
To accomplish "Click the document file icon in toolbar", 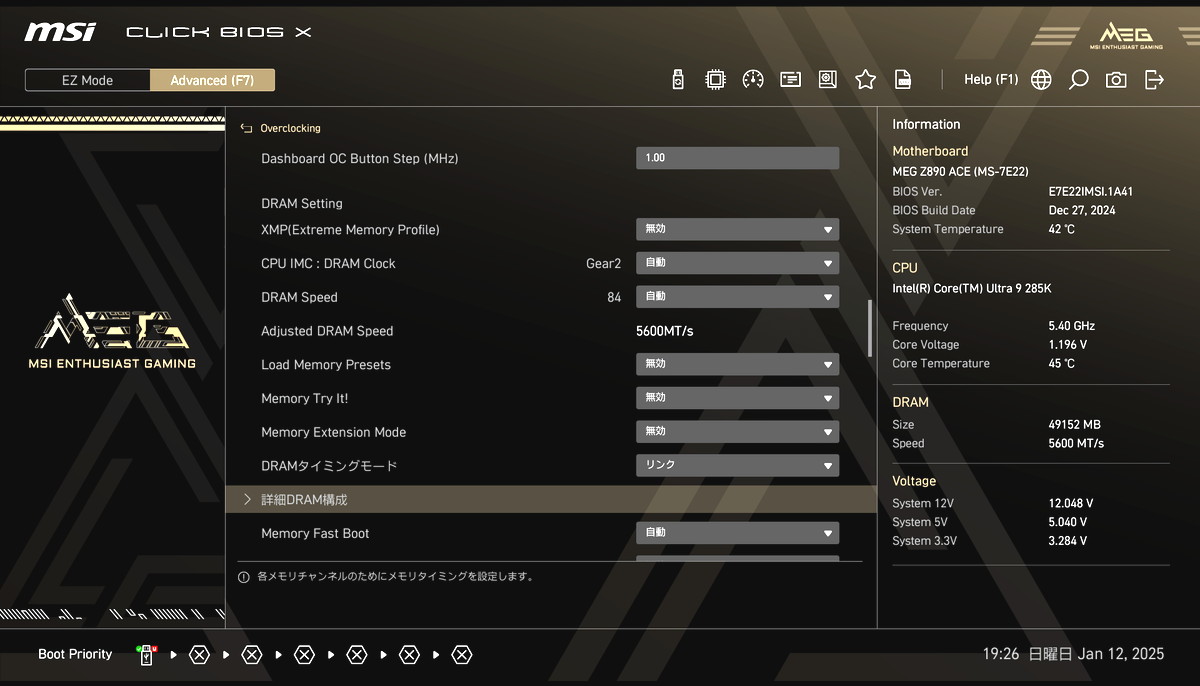I will 903,80.
